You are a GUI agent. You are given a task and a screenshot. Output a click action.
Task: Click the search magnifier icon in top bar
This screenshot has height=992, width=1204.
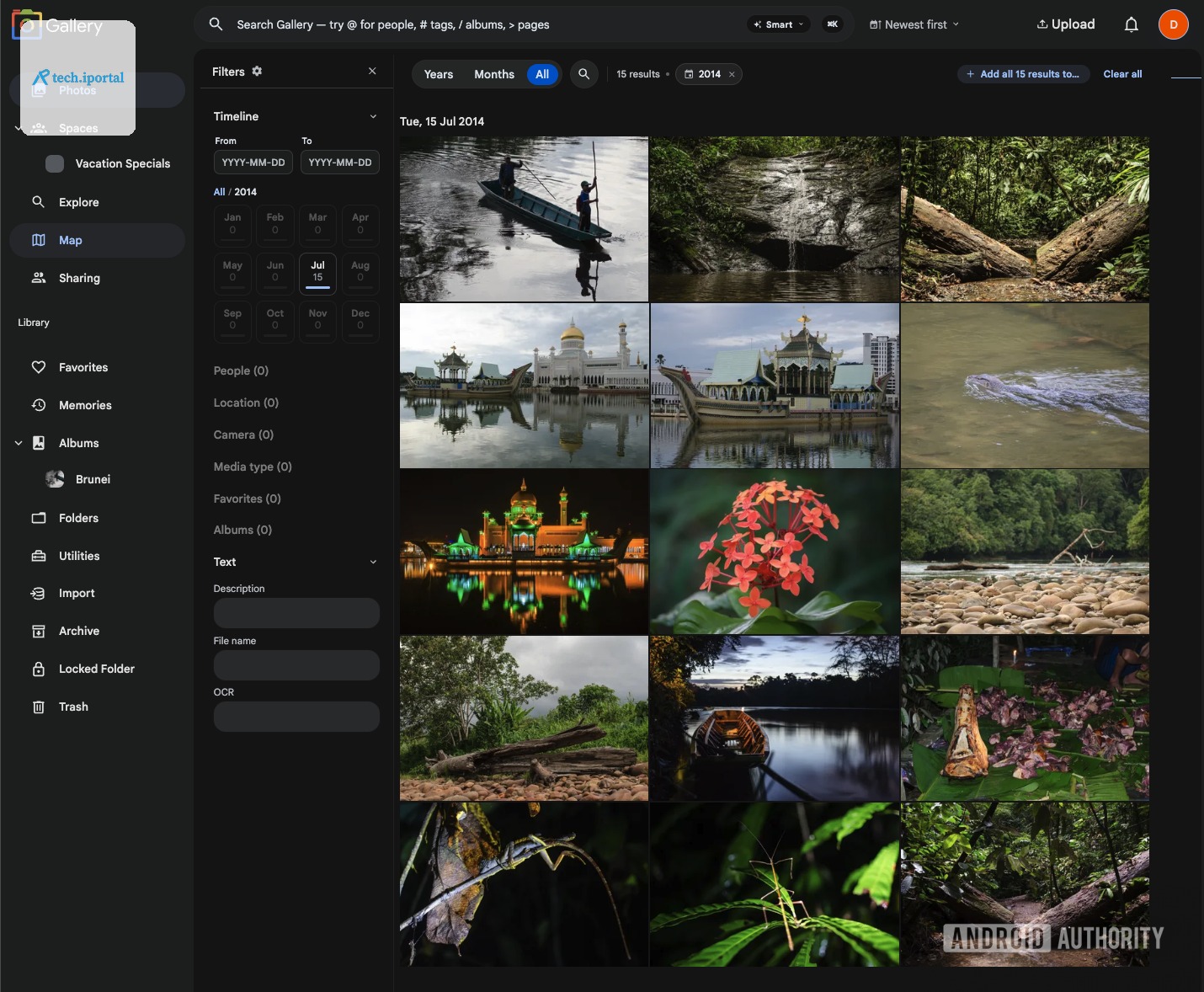click(x=216, y=24)
